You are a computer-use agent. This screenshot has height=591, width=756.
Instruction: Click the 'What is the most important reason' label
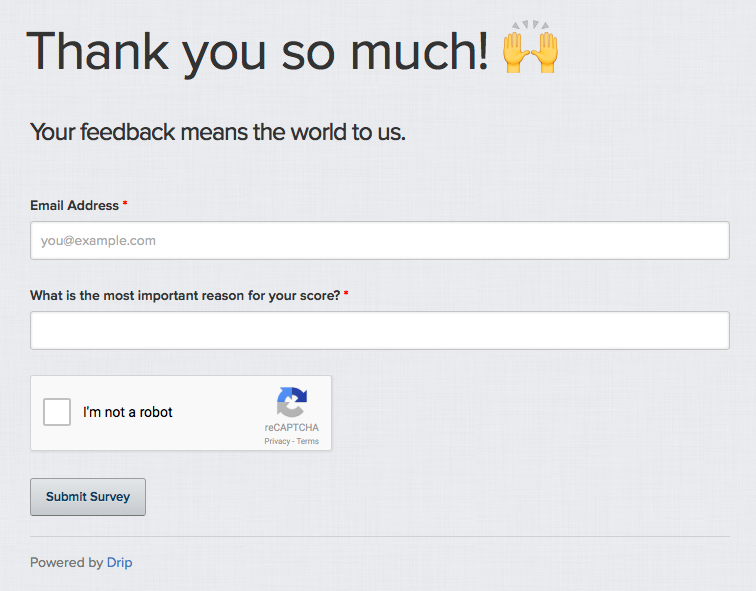(185, 296)
